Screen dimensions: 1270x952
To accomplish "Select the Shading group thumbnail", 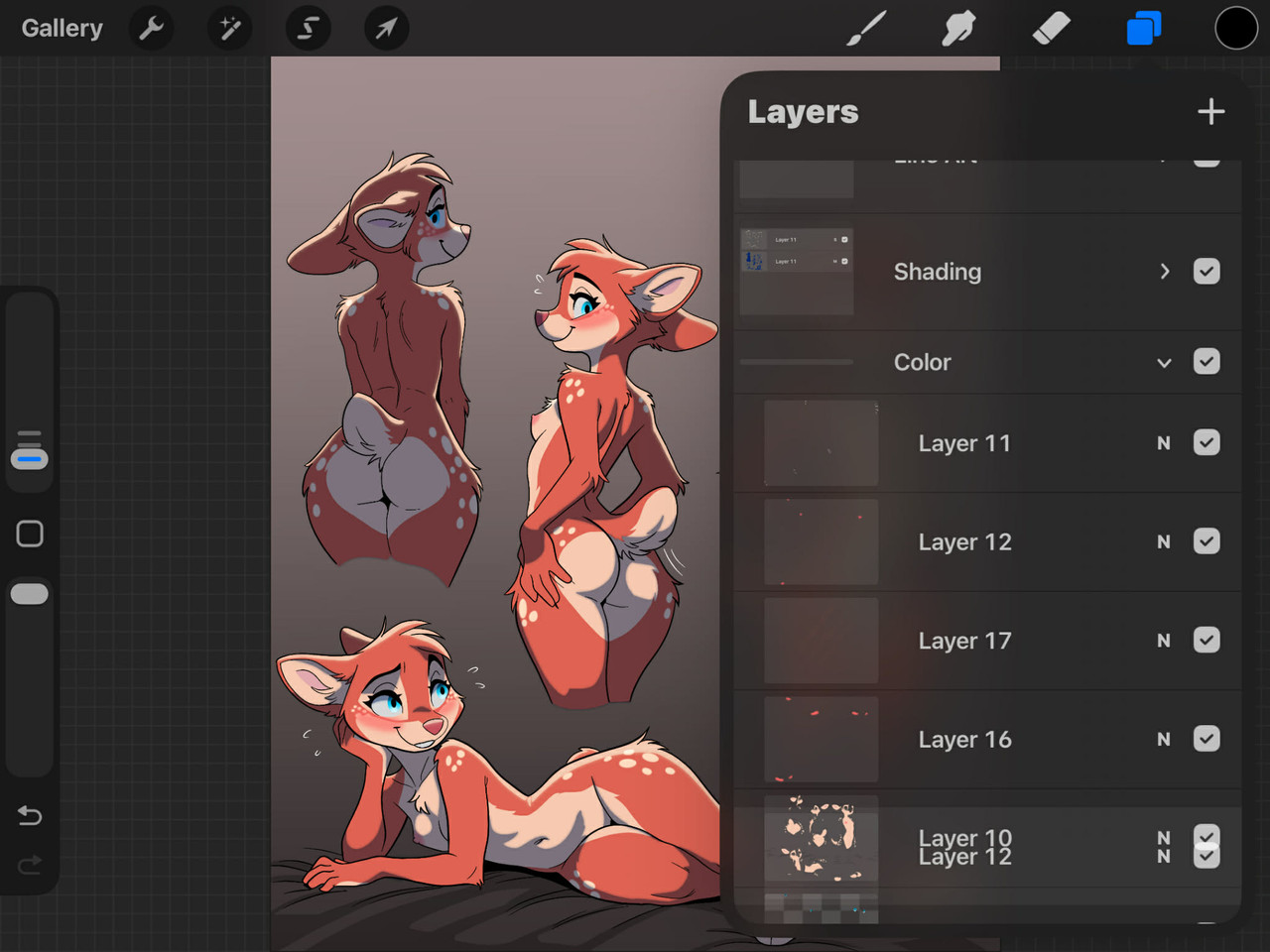I will click(x=797, y=272).
